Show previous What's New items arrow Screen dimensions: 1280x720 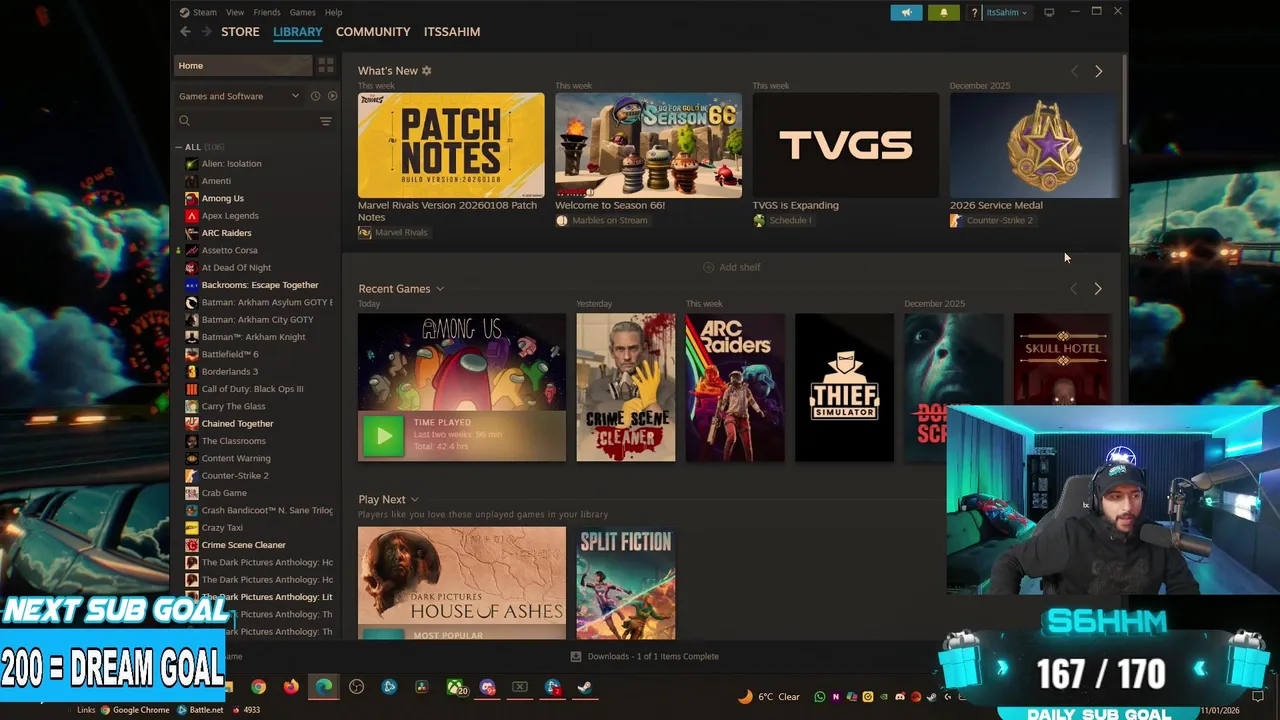(x=1074, y=71)
